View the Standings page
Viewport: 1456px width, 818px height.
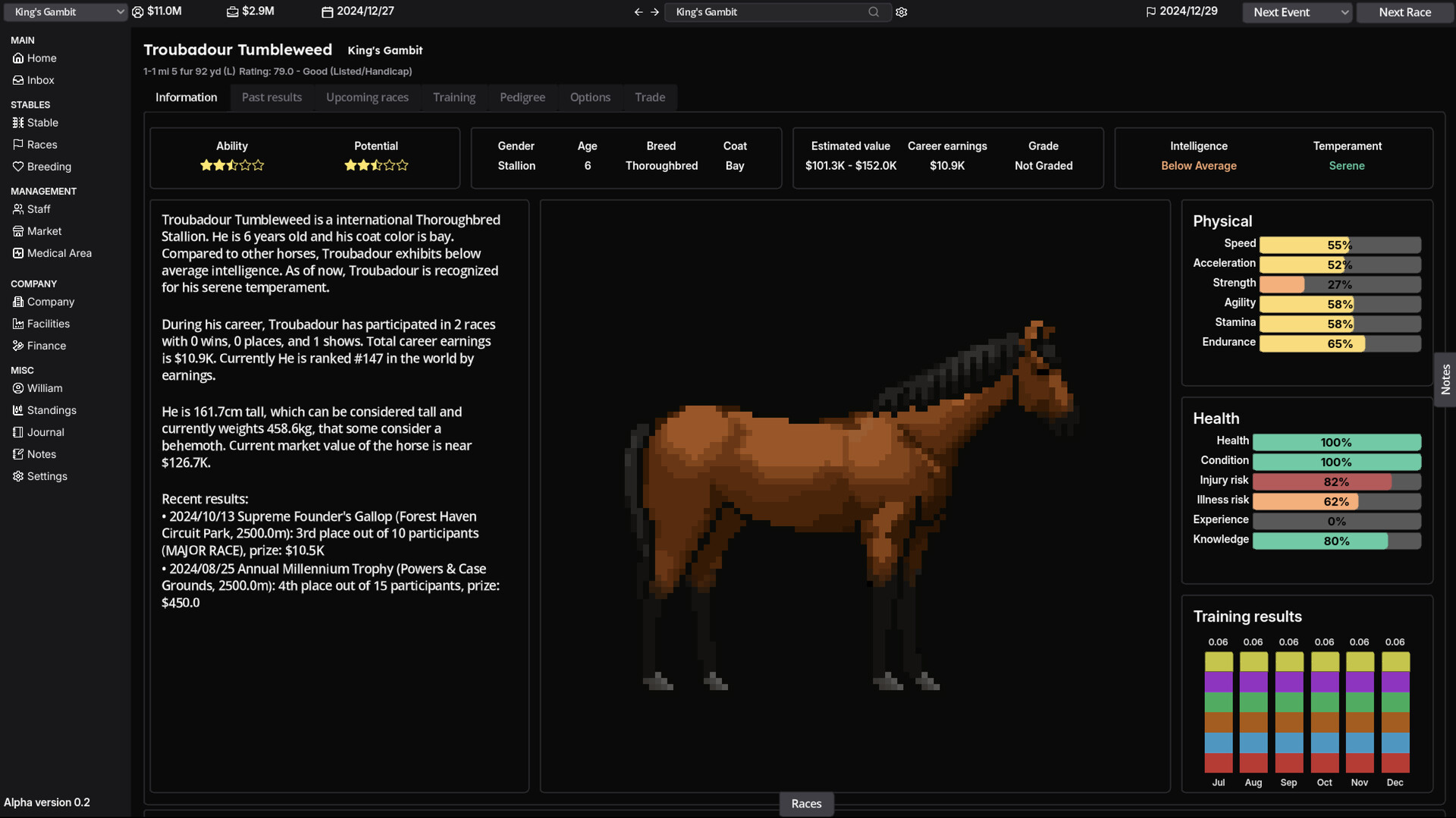click(x=52, y=410)
